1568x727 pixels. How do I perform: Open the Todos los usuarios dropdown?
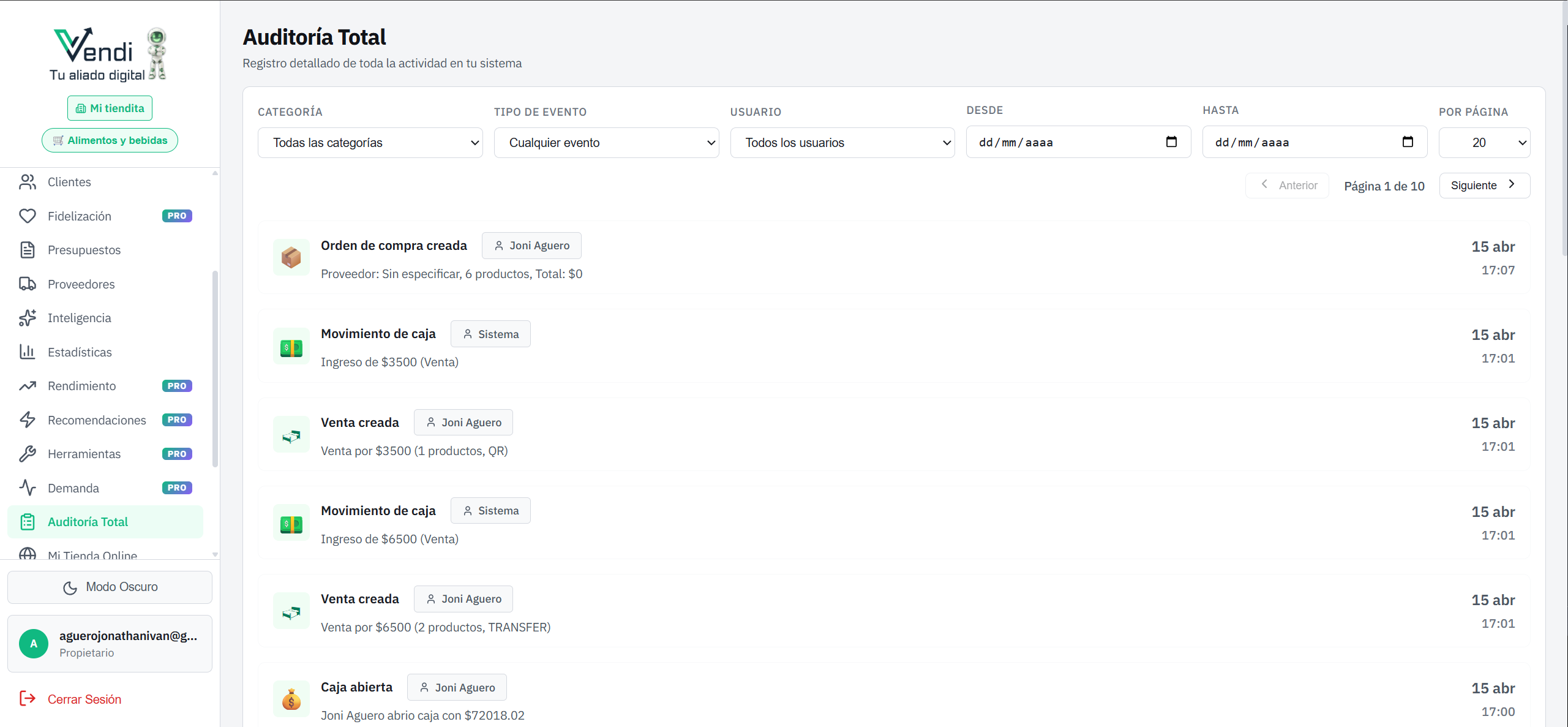click(x=842, y=143)
